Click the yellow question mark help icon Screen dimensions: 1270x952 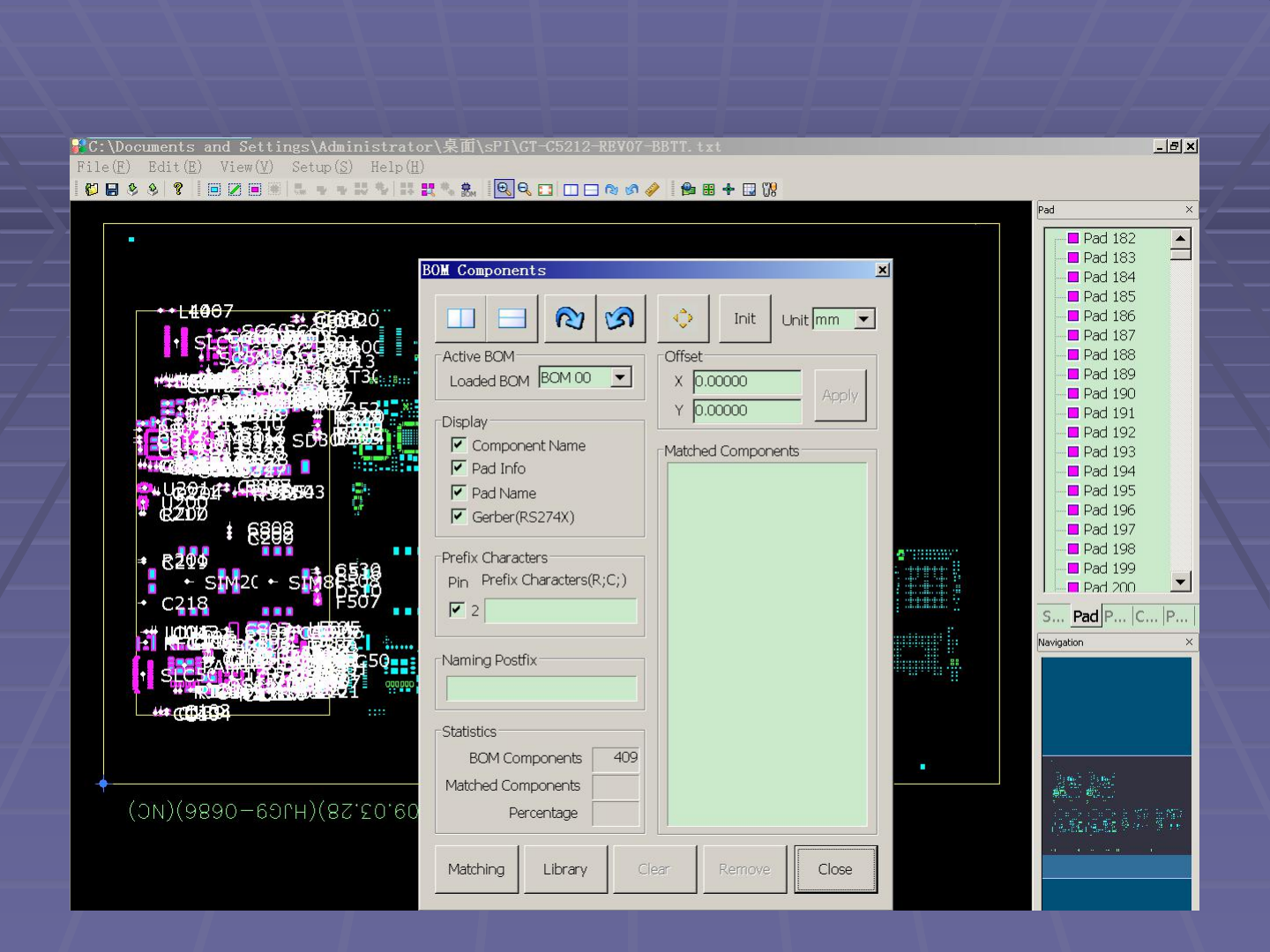[x=178, y=189]
